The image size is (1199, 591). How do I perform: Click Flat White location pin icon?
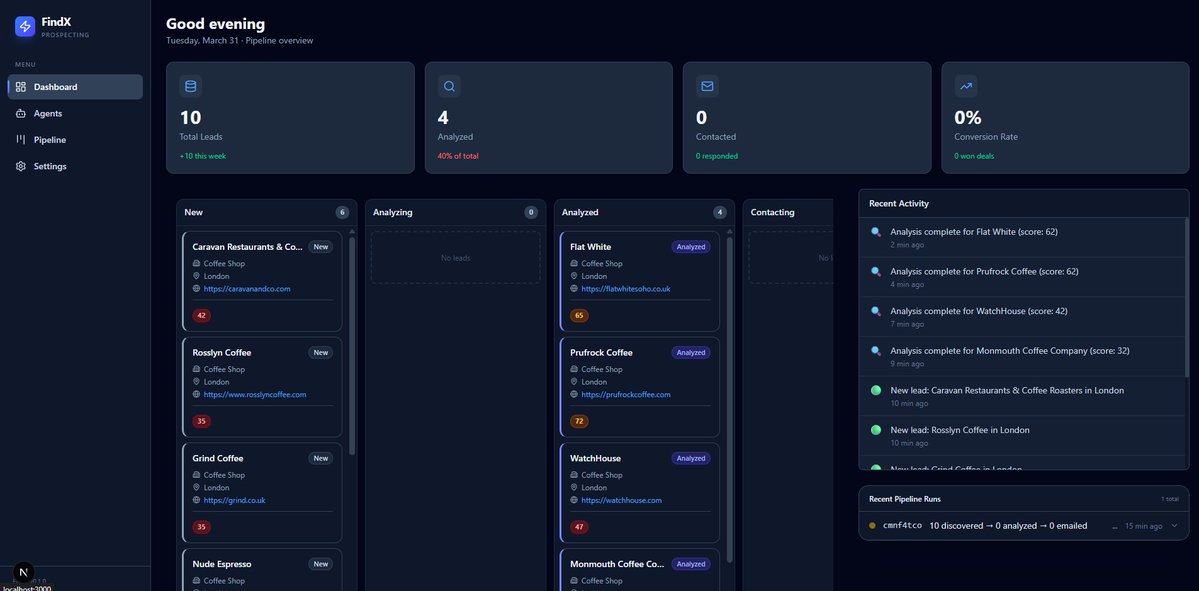click(574, 276)
